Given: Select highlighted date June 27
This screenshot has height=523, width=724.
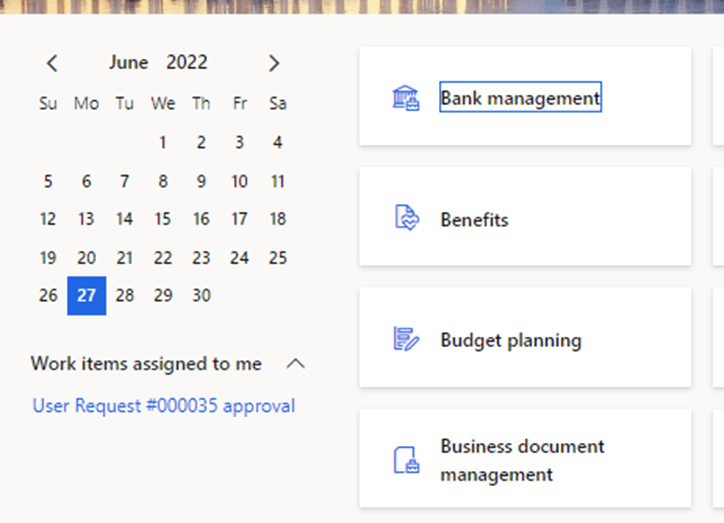Looking at the screenshot, I should click(86, 296).
